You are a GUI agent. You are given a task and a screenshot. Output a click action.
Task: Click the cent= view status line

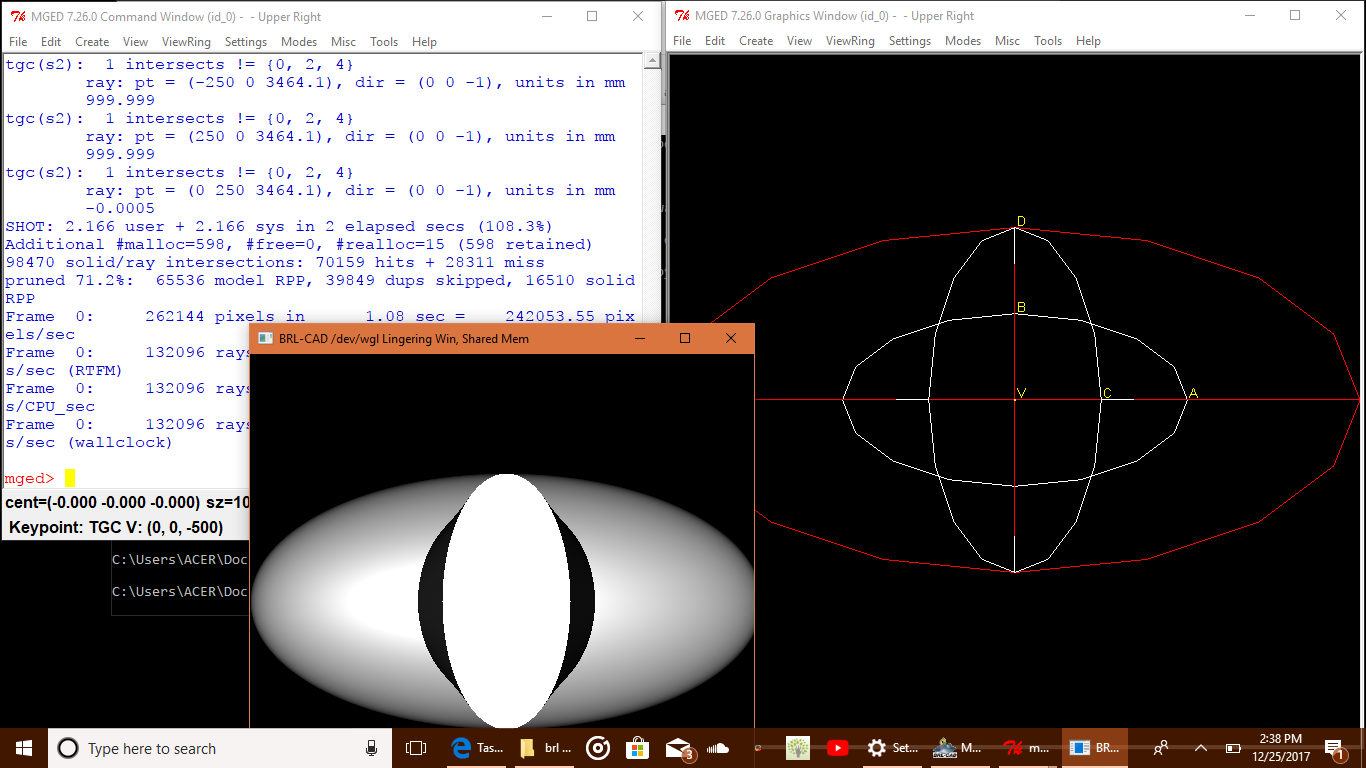pos(126,502)
